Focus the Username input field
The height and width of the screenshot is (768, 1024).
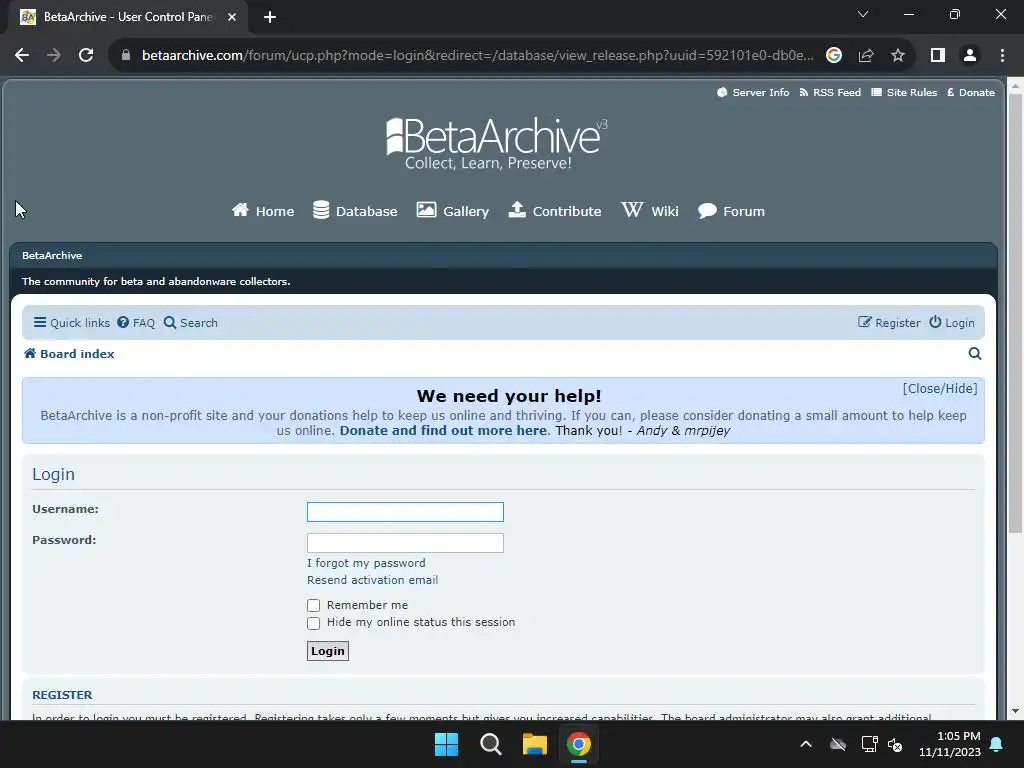(x=405, y=512)
